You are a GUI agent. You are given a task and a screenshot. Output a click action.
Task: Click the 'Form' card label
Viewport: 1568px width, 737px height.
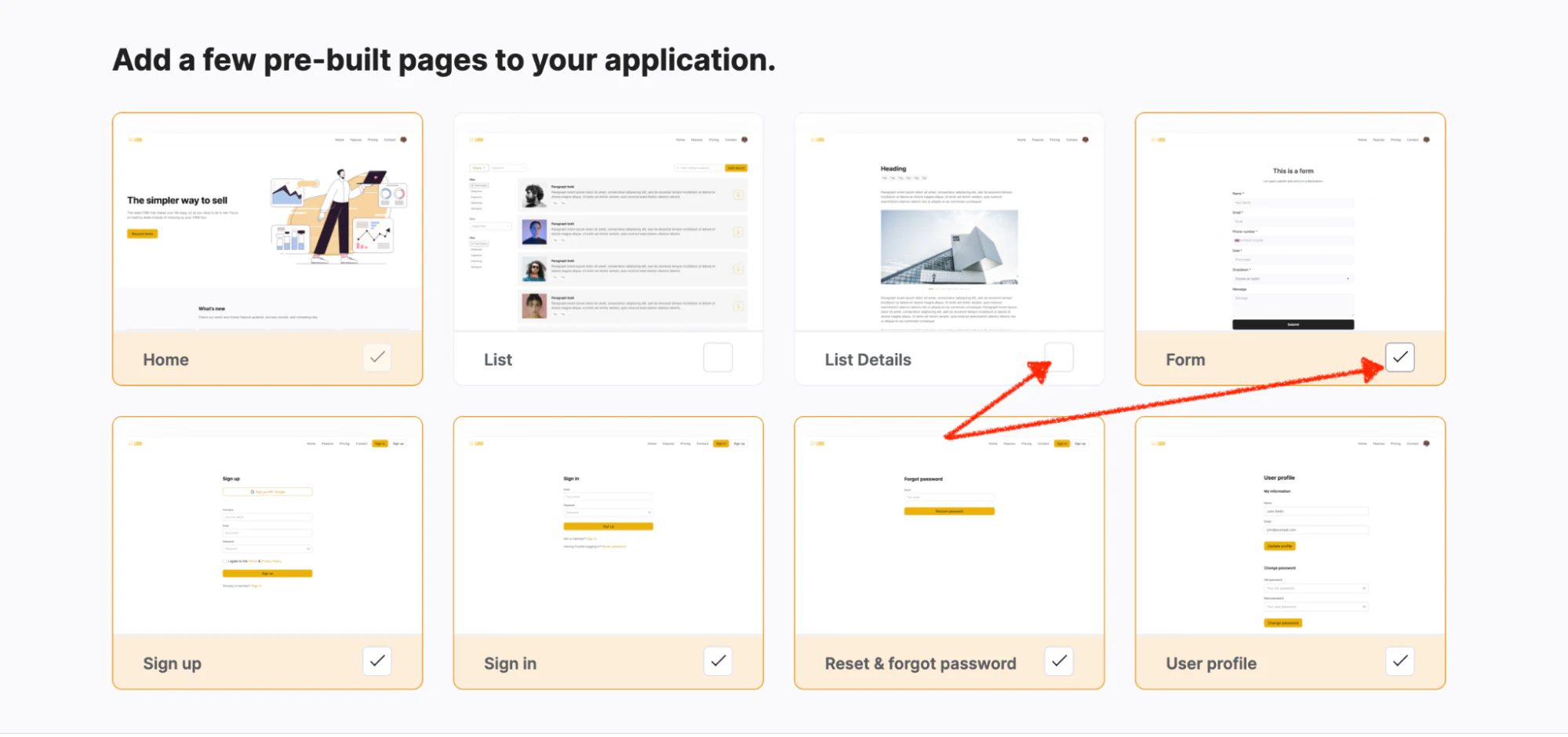1185,359
